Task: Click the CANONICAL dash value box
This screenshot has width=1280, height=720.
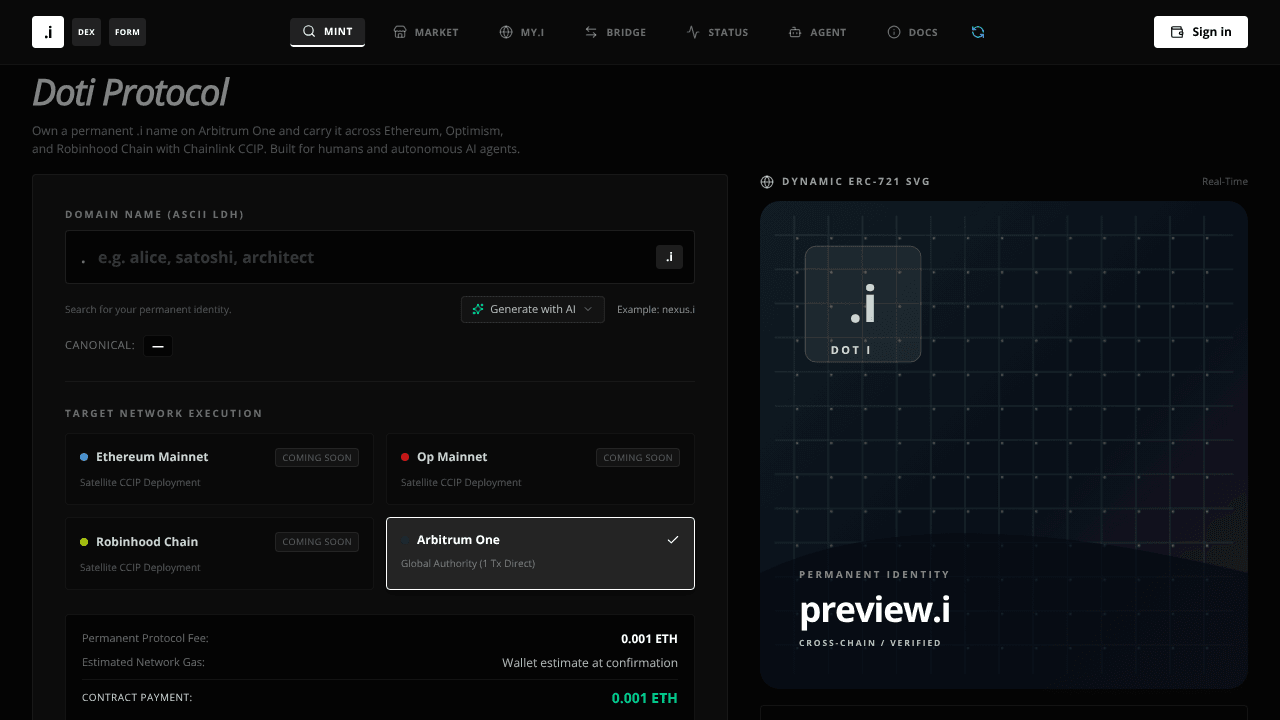Action: (x=158, y=346)
